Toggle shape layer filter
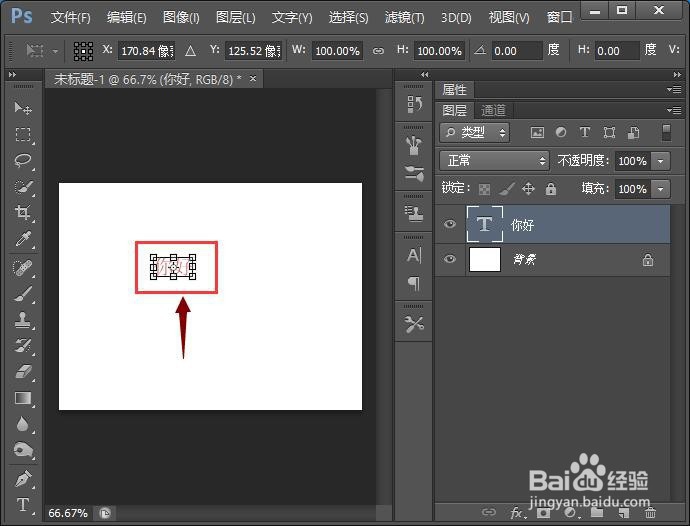Viewport: 690px width, 526px height. tap(609, 132)
